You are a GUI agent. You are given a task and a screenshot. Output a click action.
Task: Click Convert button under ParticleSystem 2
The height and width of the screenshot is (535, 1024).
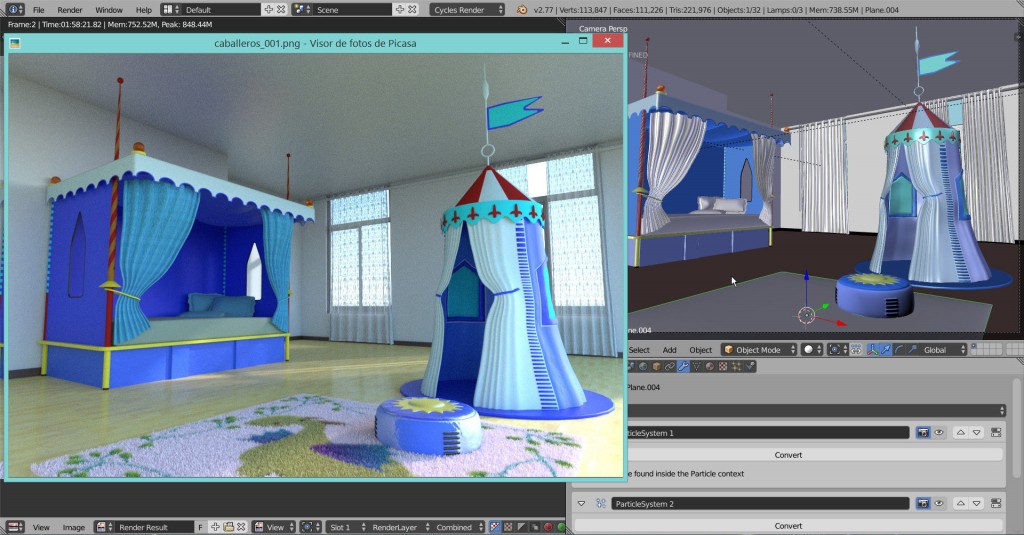tap(788, 526)
